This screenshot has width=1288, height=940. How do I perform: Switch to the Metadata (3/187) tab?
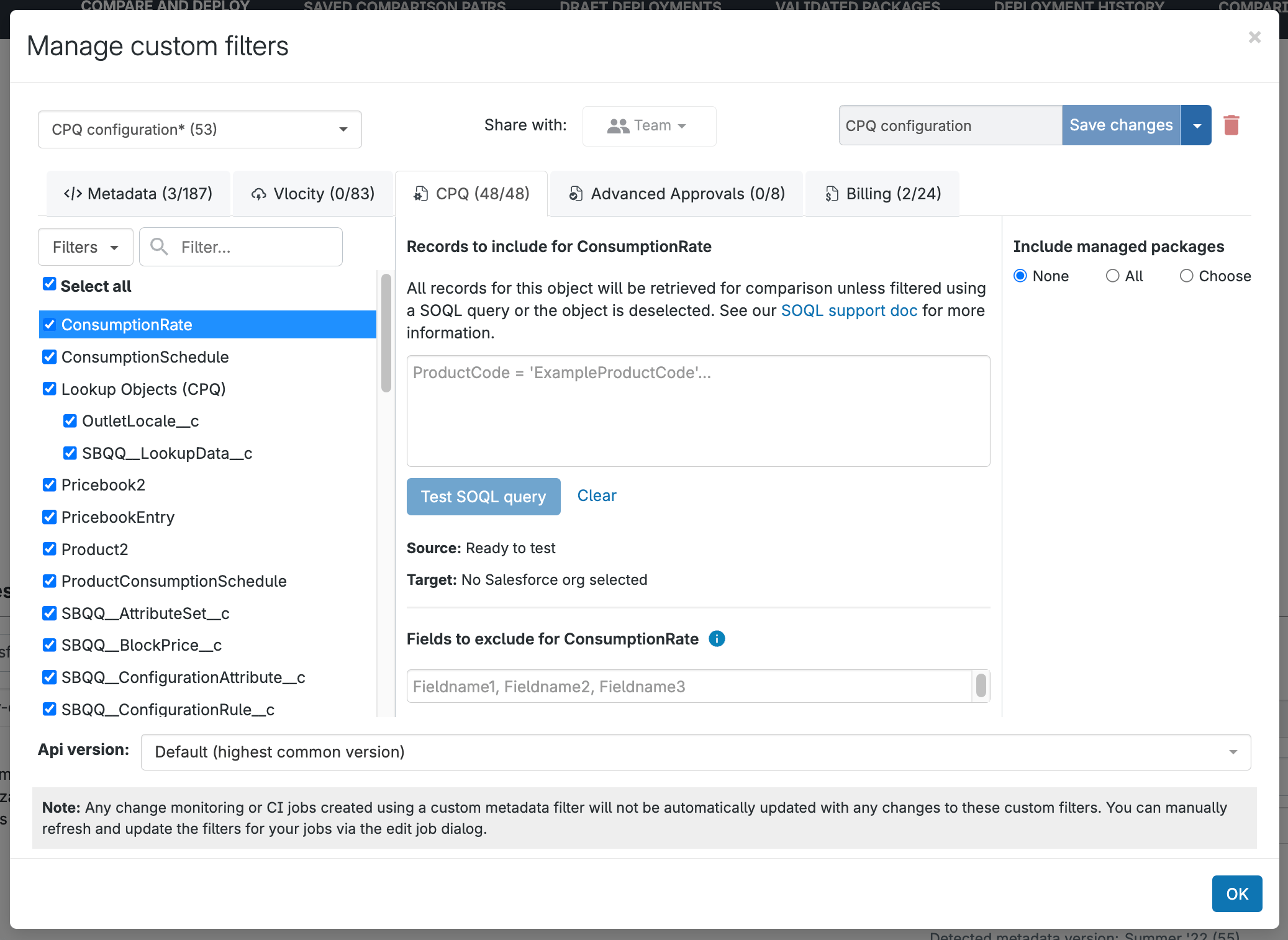point(138,194)
